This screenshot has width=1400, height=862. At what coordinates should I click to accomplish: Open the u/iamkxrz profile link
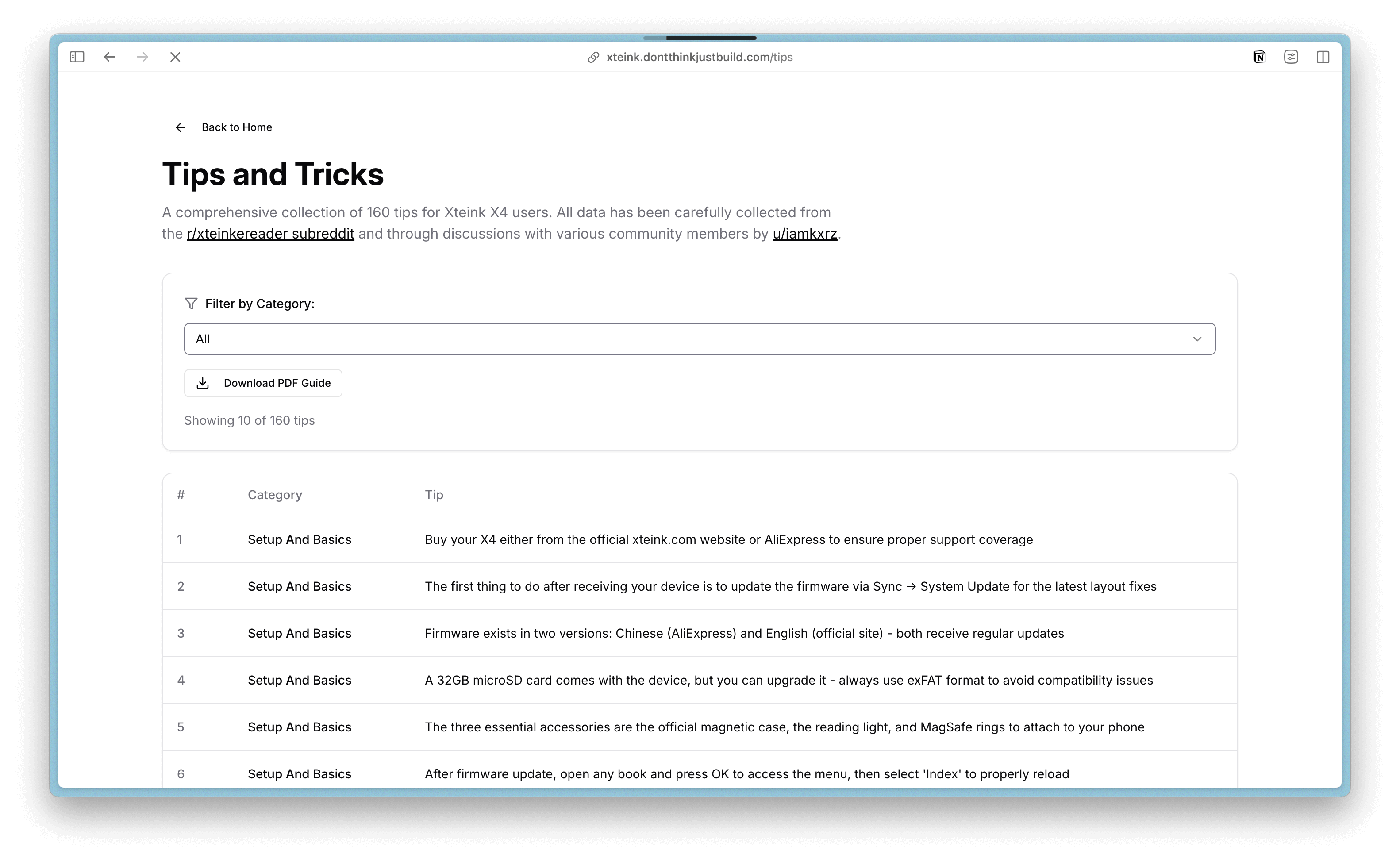point(805,234)
